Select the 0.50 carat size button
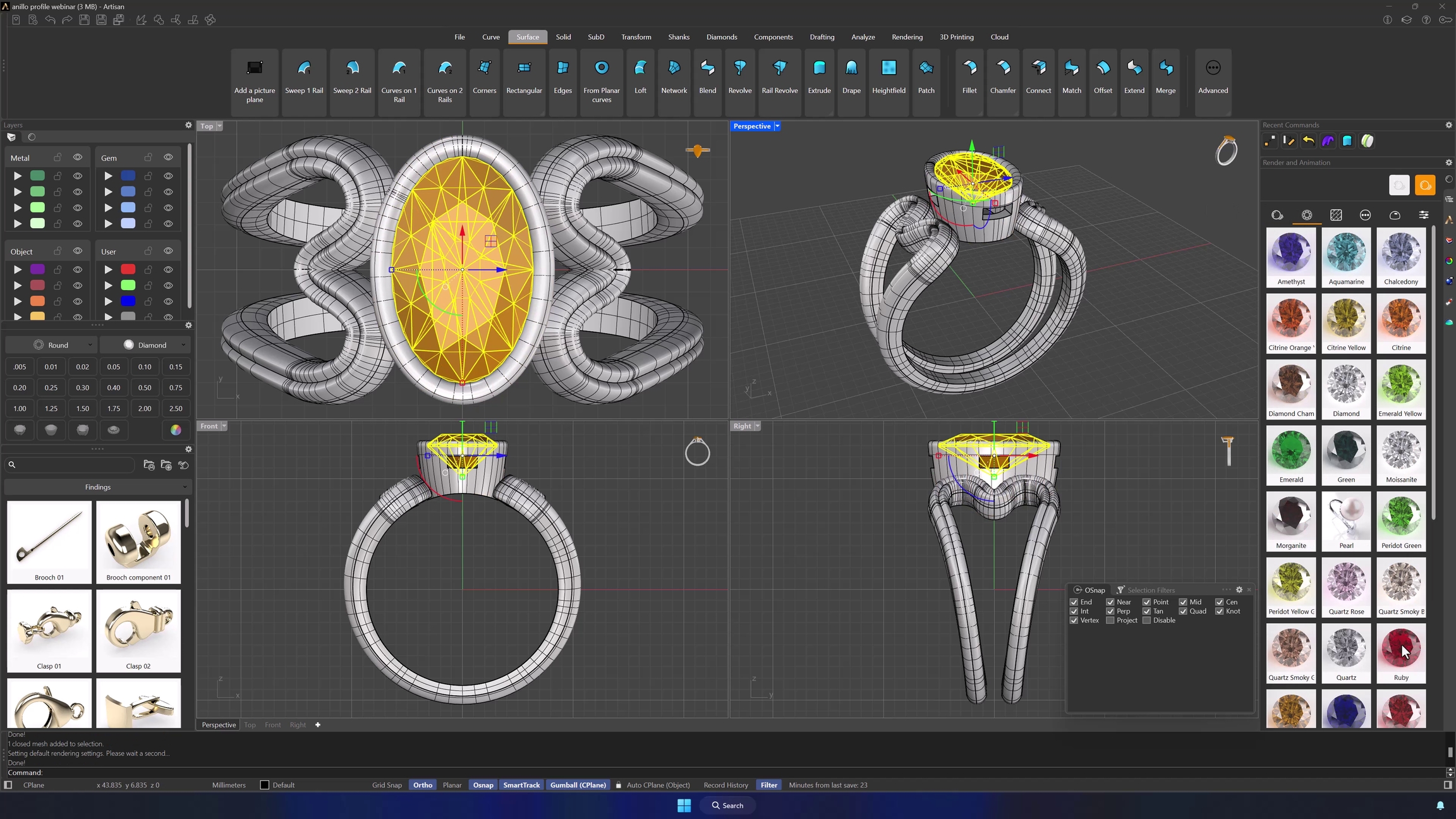 coord(145,387)
